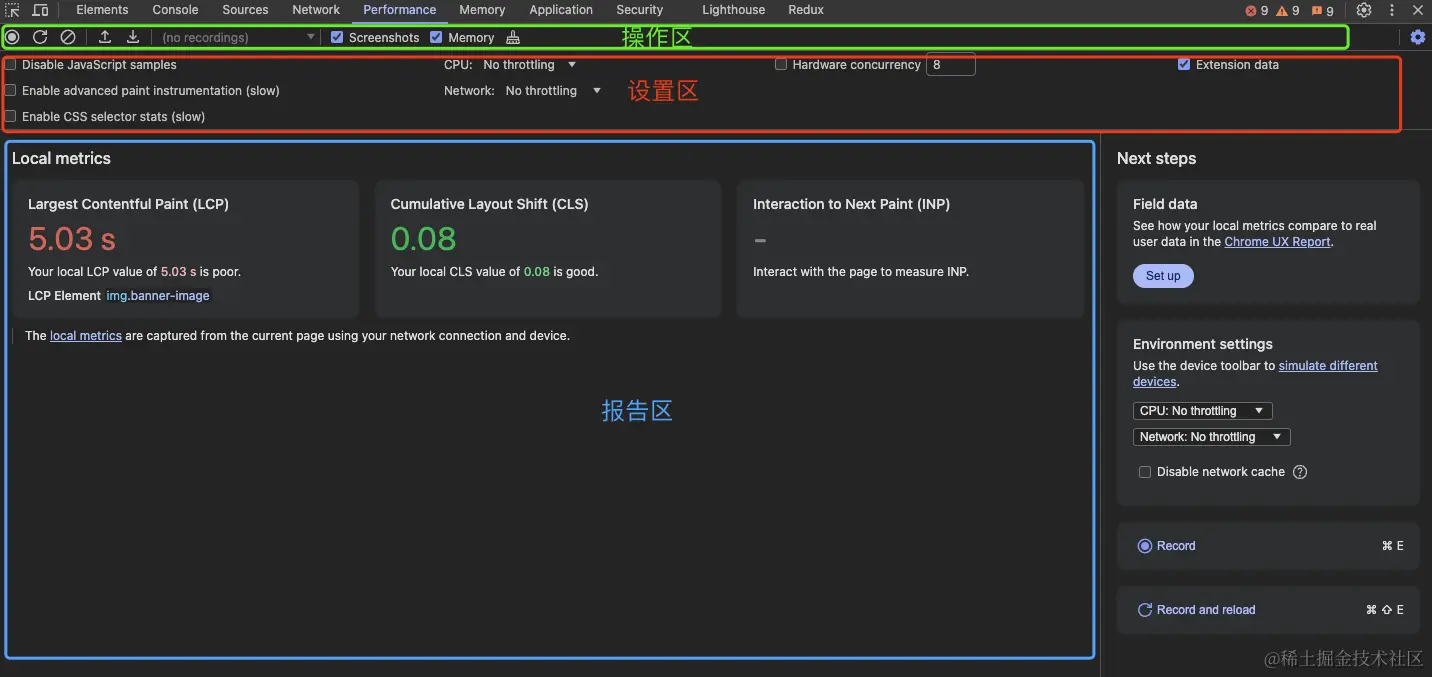Close the DevTools panel
The height and width of the screenshot is (677, 1432).
[1418, 10]
